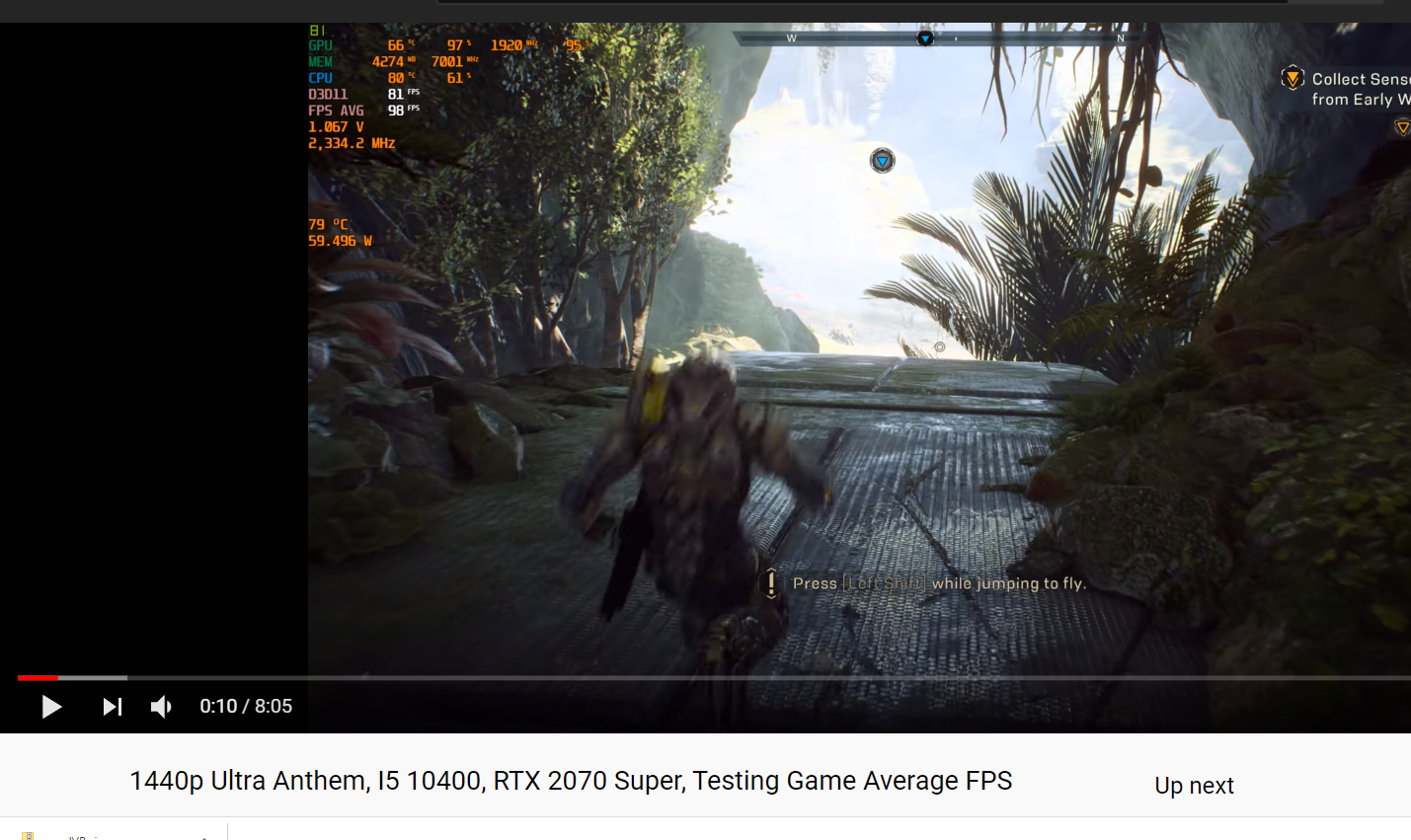Click the 'Press Left Shift while jumping to fly' hint
The width and height of the screenshot is (1411, 840).
click(939, 583)
